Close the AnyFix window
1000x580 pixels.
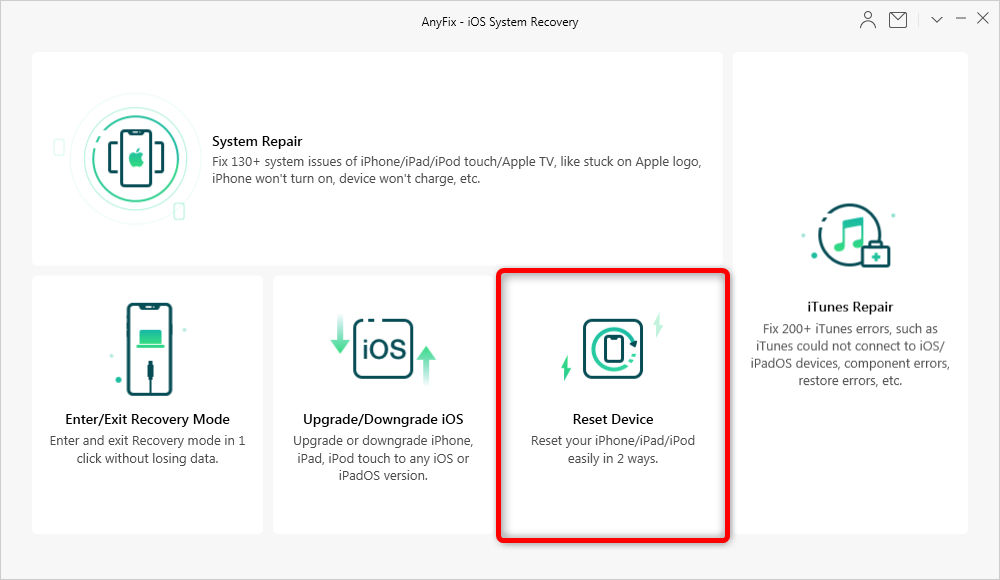click(983, 19)
